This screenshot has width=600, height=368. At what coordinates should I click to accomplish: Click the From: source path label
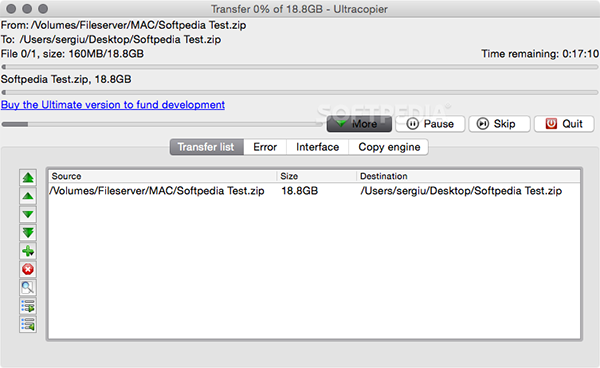tap(124, 25)
